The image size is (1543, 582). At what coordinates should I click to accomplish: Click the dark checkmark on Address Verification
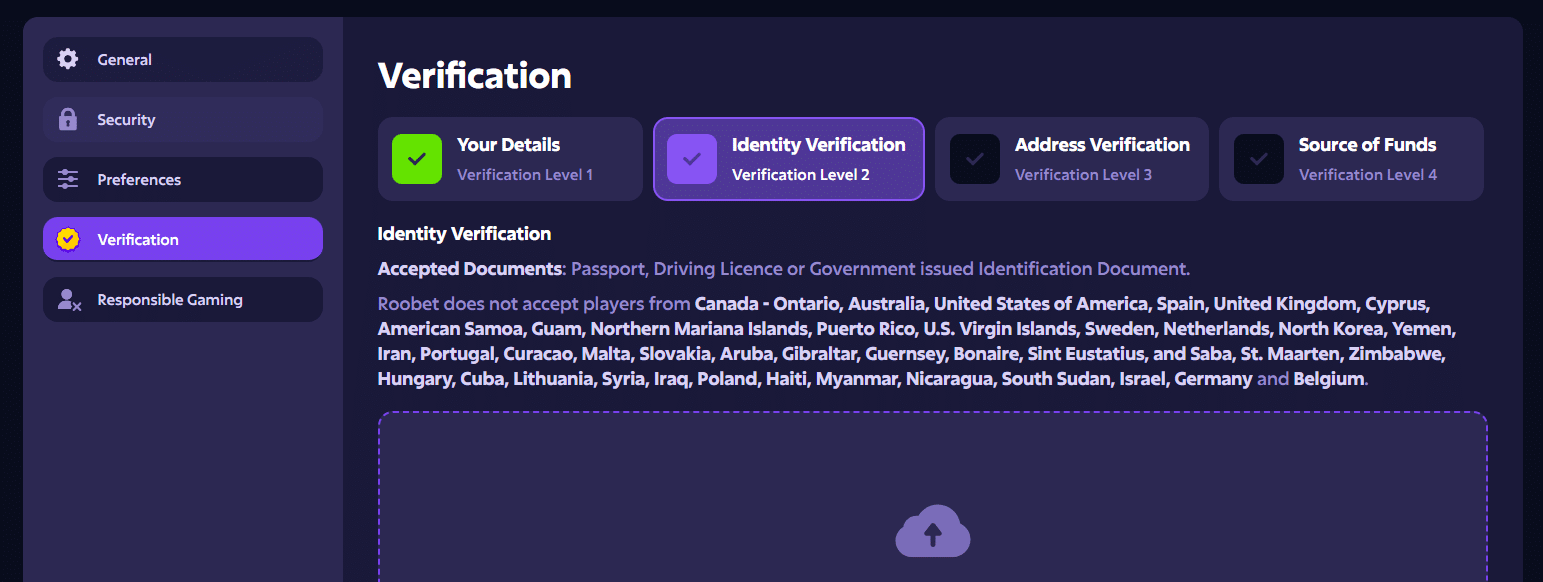[974, 158]
